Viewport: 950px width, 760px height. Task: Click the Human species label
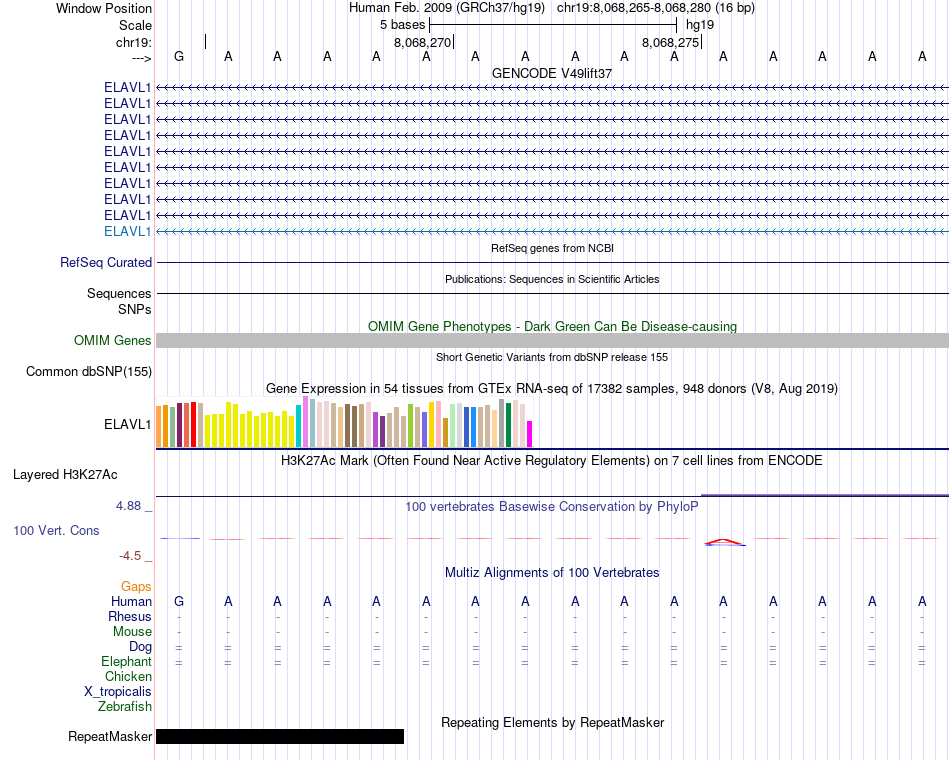[131, 601]
